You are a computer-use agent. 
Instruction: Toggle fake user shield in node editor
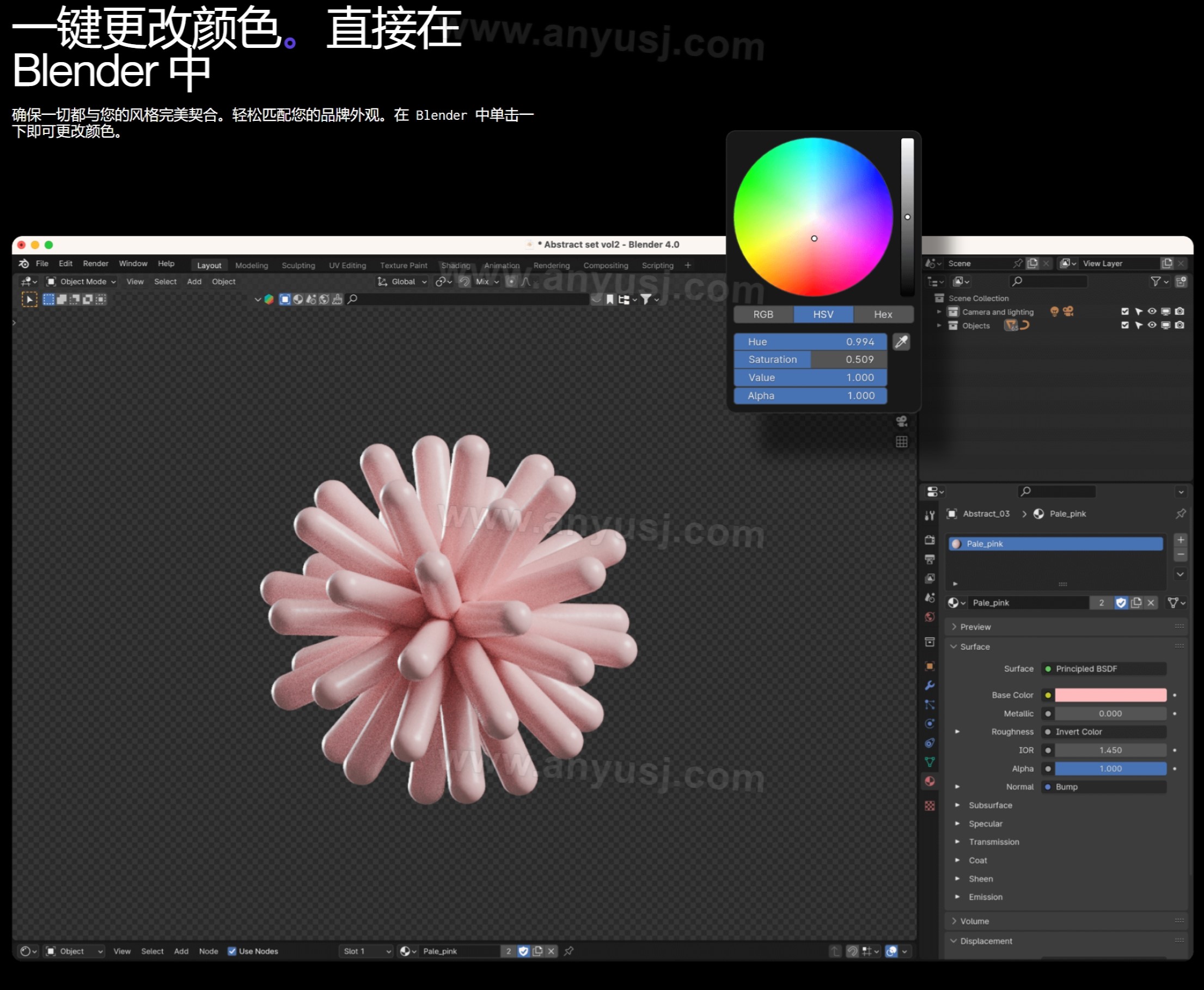(523, 951)
